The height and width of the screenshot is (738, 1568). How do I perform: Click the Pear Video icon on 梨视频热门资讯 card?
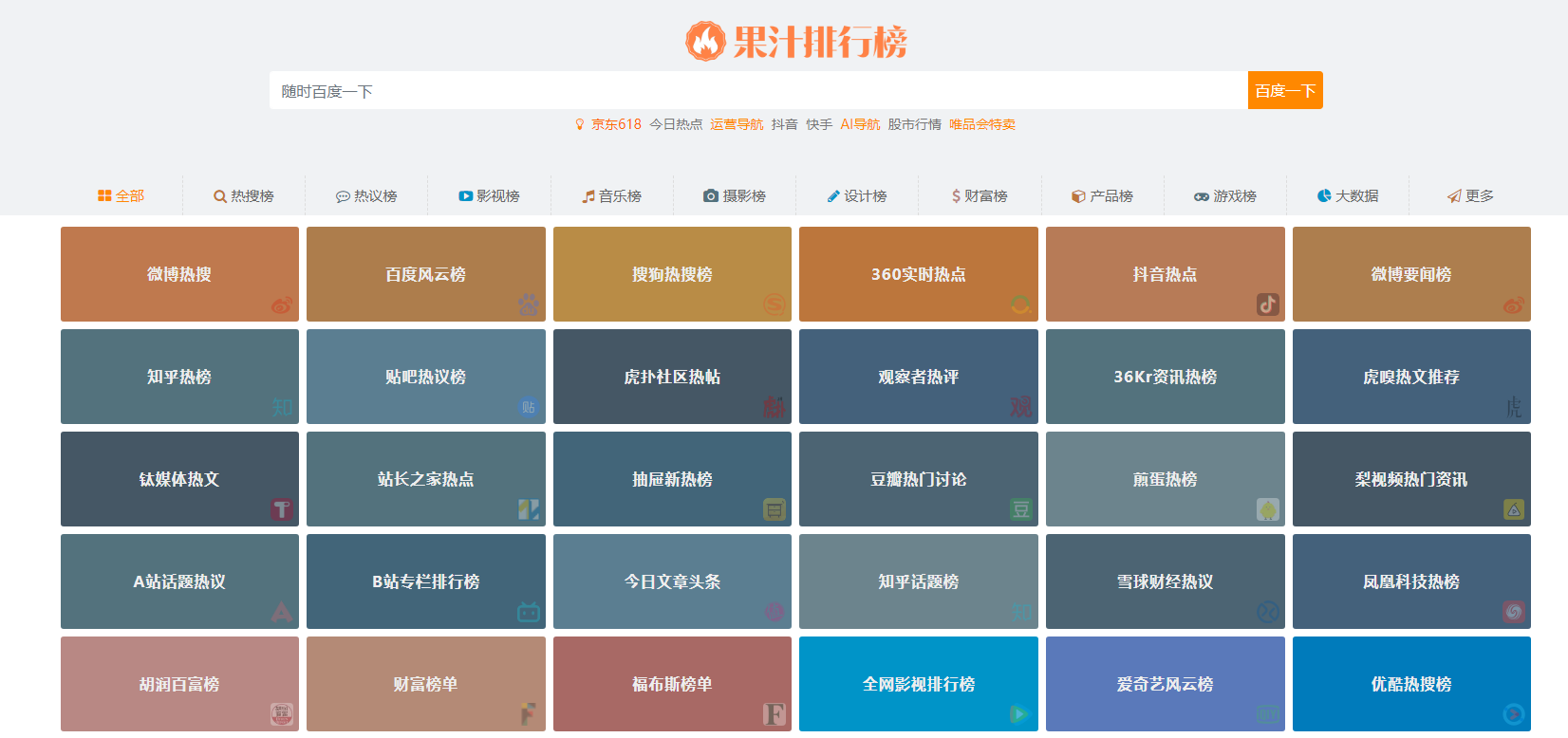pos(1514,509)
